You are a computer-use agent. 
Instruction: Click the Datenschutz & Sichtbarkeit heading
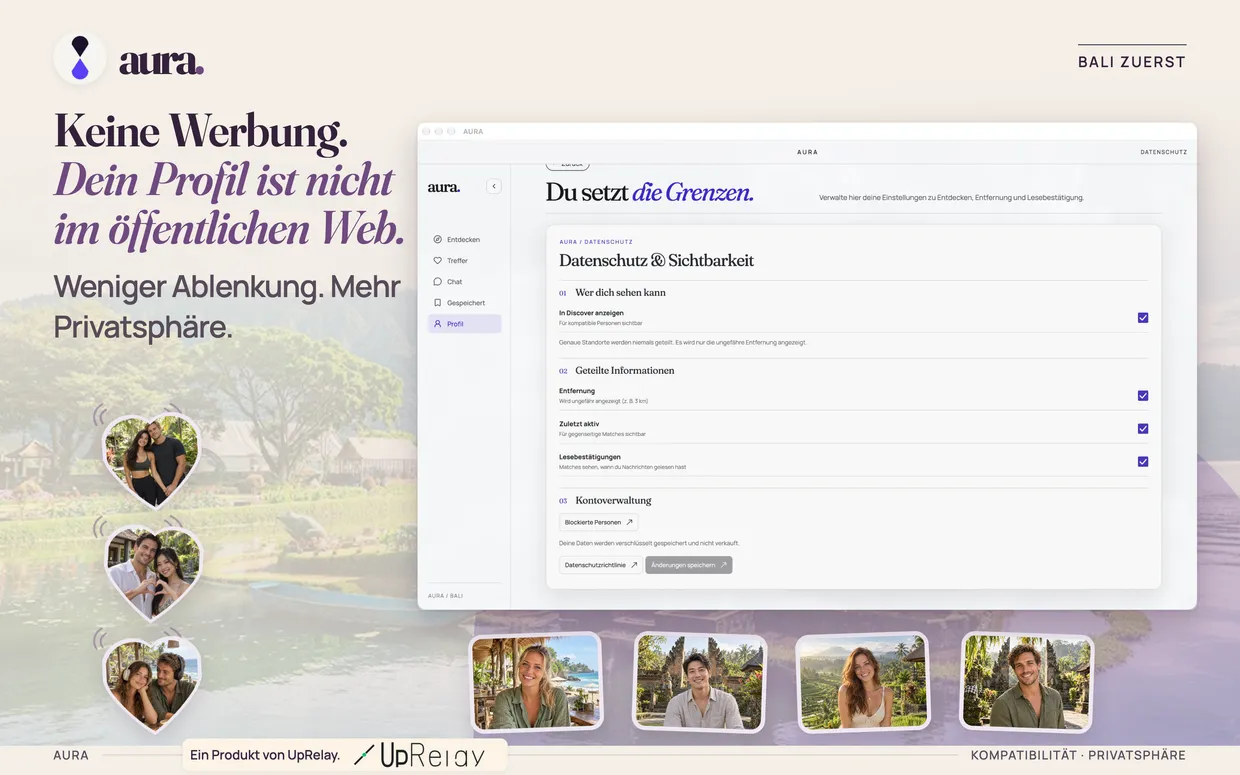tap(657, 261)
